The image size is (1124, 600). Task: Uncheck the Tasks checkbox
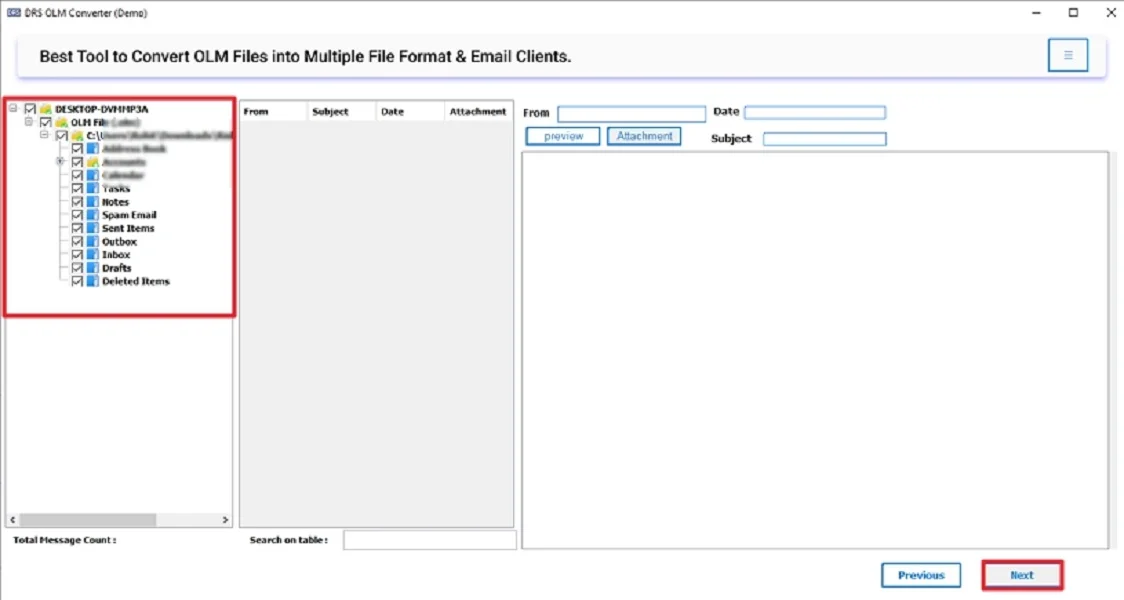(x=78, y=188)
